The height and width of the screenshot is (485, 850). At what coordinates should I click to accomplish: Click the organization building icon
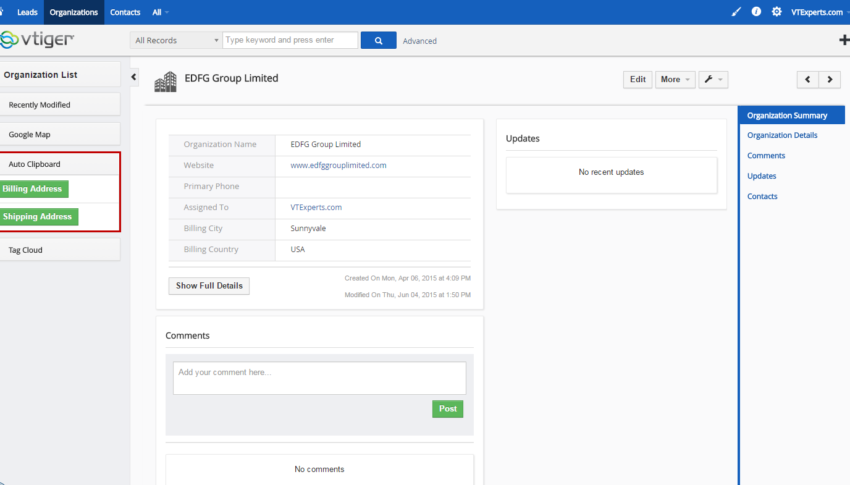(165, 82)
